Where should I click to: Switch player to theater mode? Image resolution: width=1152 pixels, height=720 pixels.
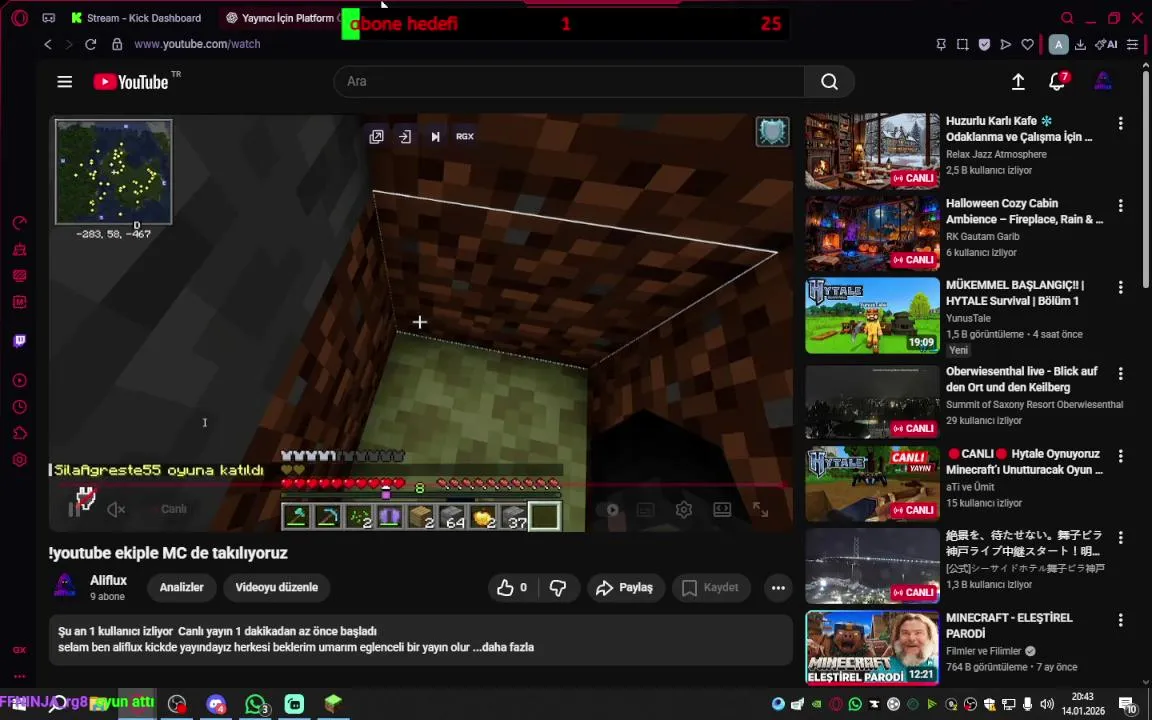(x=722, y=509)
